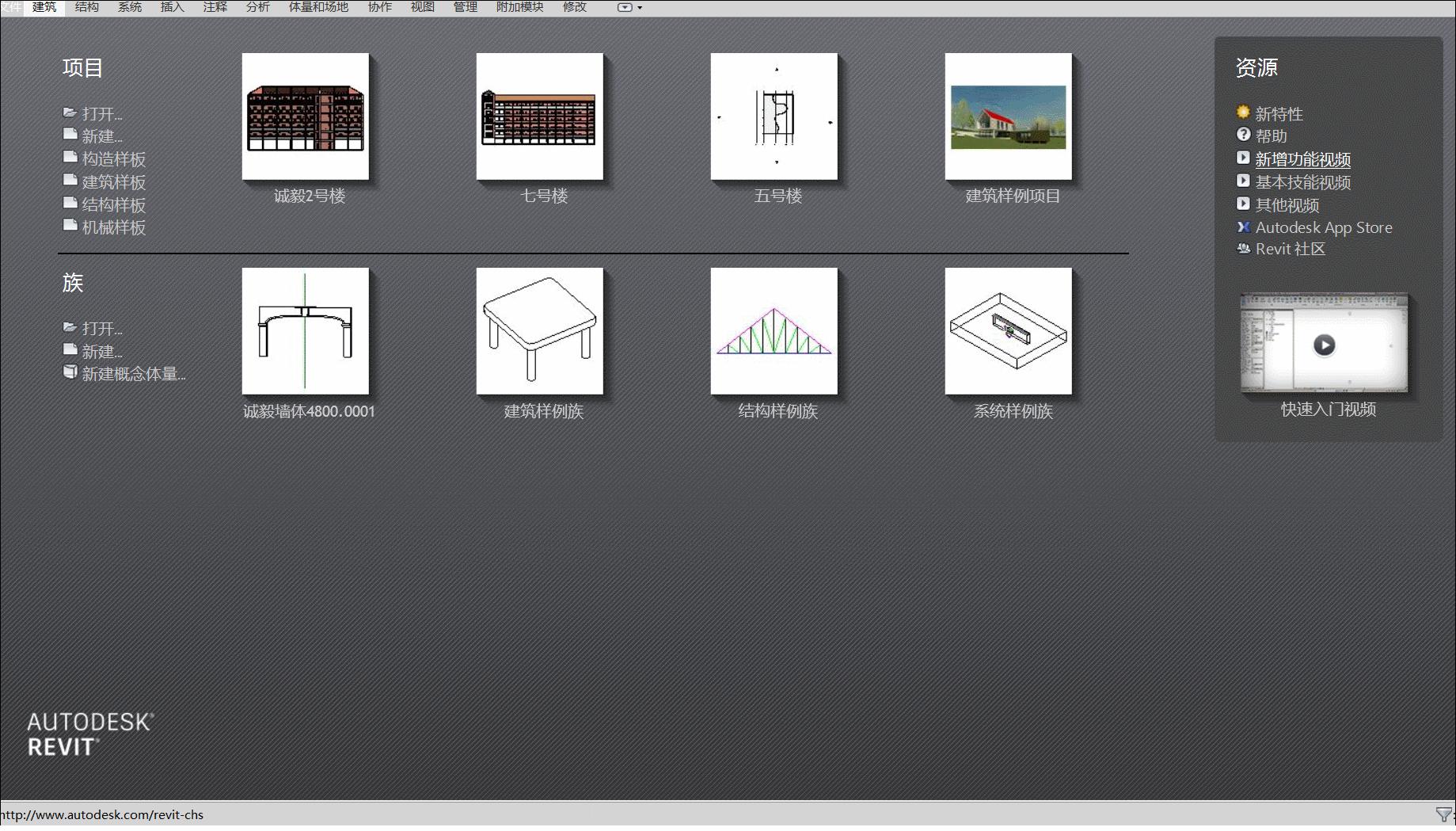
Task: Open the 体量和场地 tab
Action: coord(318,7)
